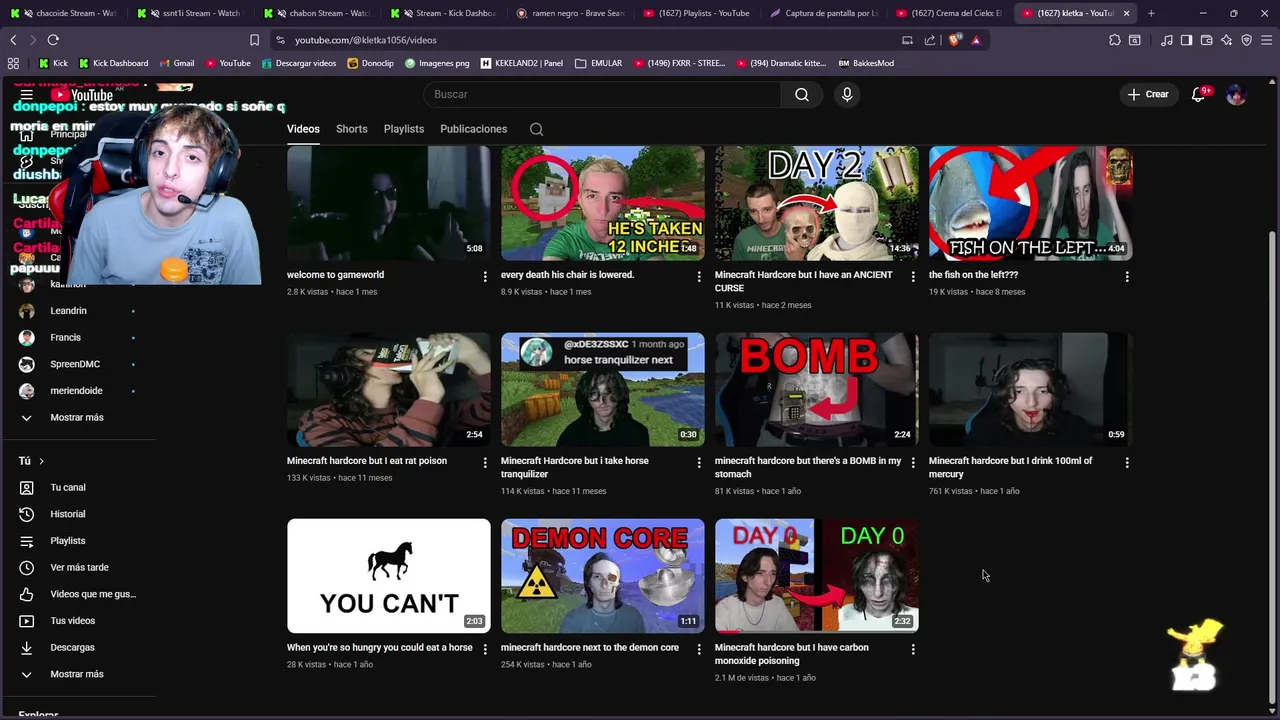Open the apps grid icon in bookmarks bar
Screen dimensions: 1280x720
(x=13, y=63)
